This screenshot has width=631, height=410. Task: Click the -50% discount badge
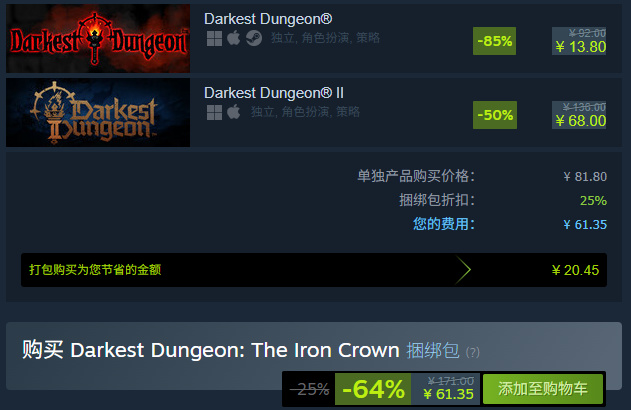pyautogui.click(x=495, y=115)
